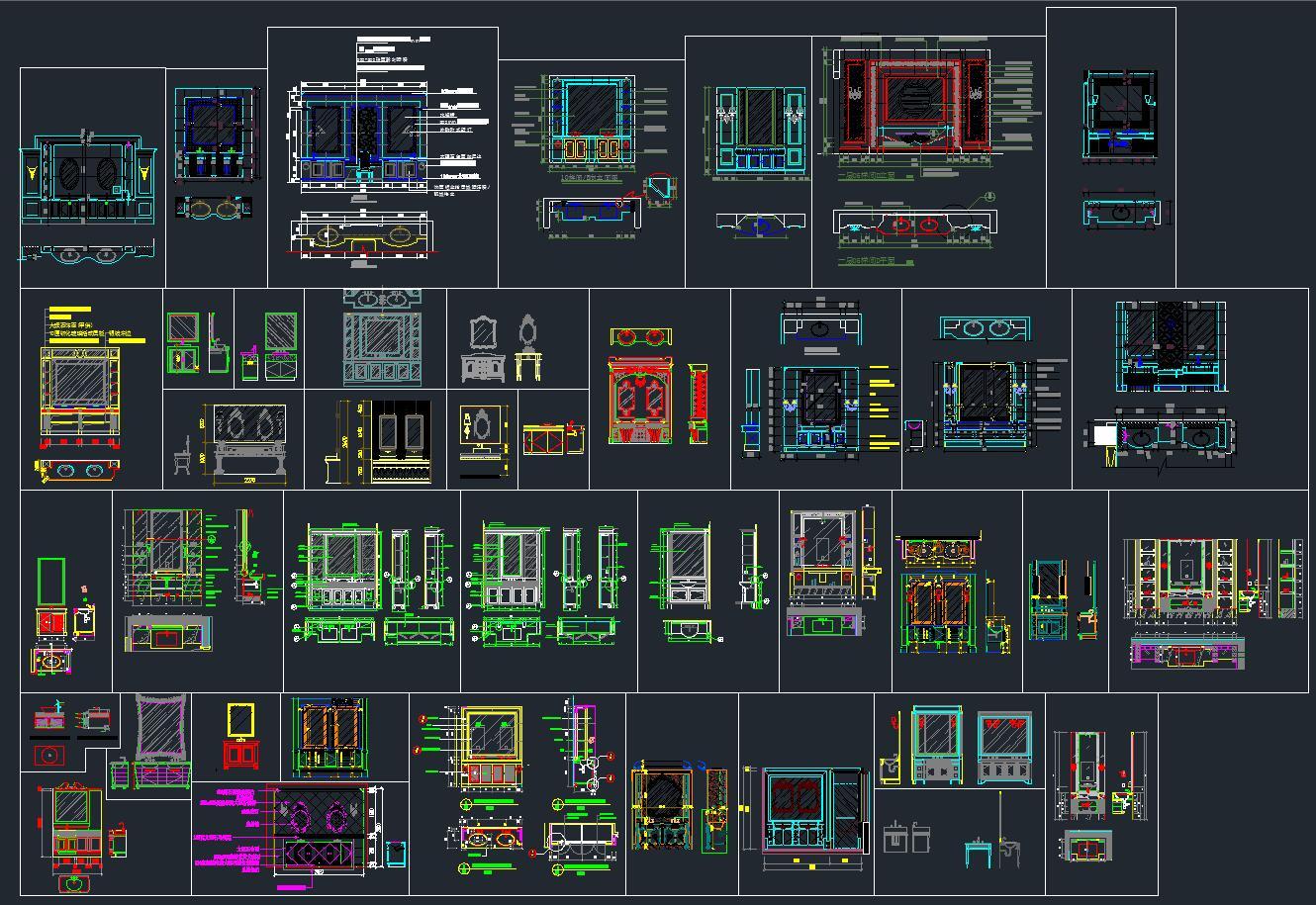
Task: Click small plan with two yellow oval basins
Action: pyautogui.click(x=214, y=209)
